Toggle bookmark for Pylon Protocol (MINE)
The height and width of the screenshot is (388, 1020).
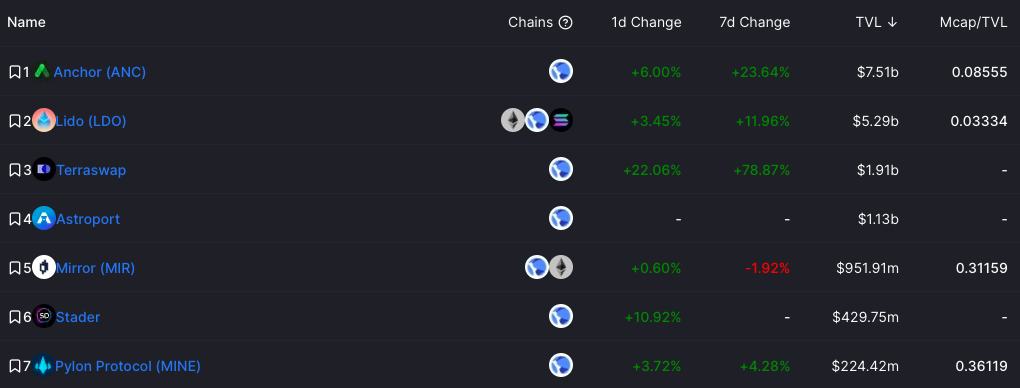(x=14, y=367)
